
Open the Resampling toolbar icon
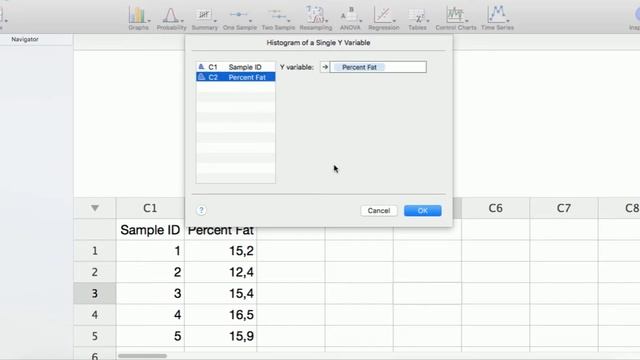tap(316, 18)
